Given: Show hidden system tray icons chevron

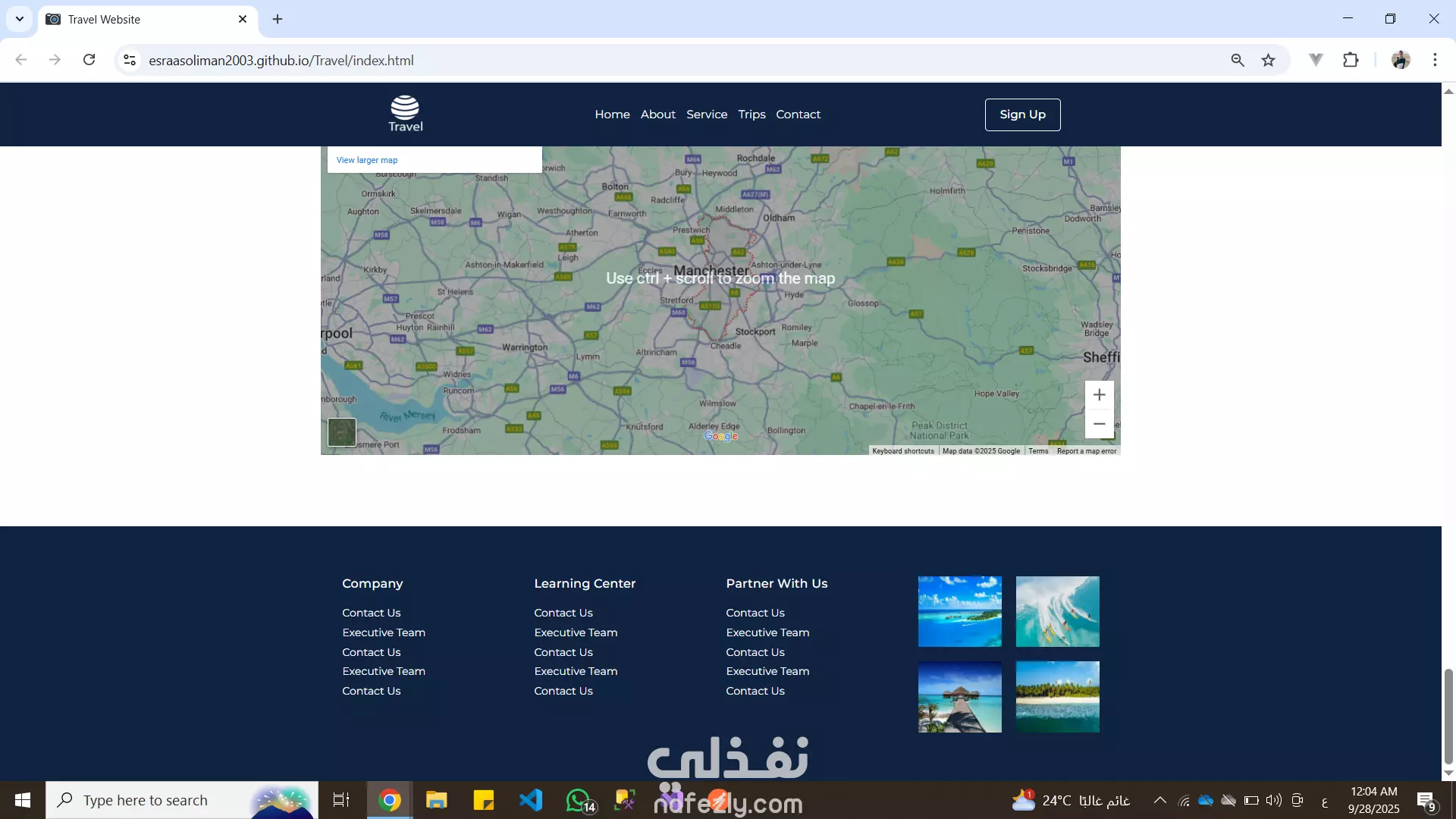Looking at the screenshot, I should [1159, 800].
